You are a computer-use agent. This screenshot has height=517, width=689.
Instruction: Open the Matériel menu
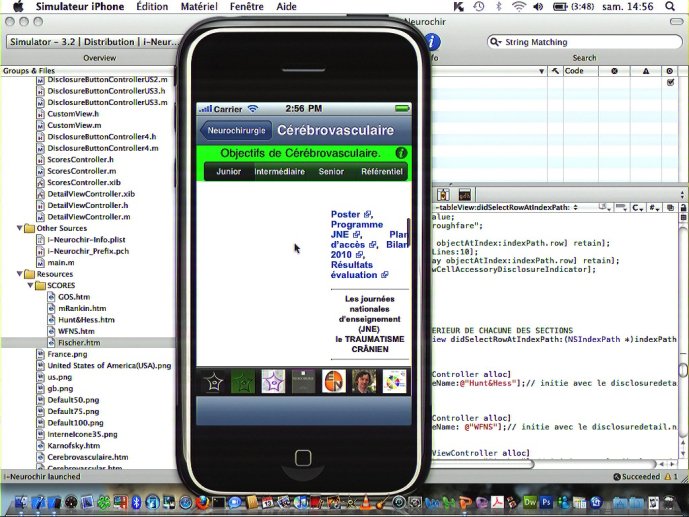click(199, 7)
